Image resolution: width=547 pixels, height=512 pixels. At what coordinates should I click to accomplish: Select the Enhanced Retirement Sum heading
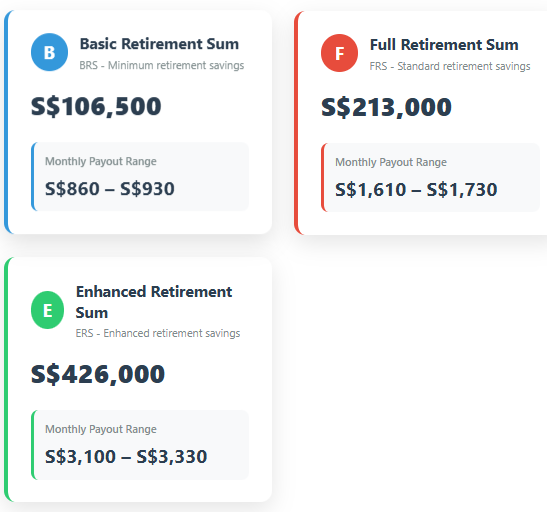[154, 302]
